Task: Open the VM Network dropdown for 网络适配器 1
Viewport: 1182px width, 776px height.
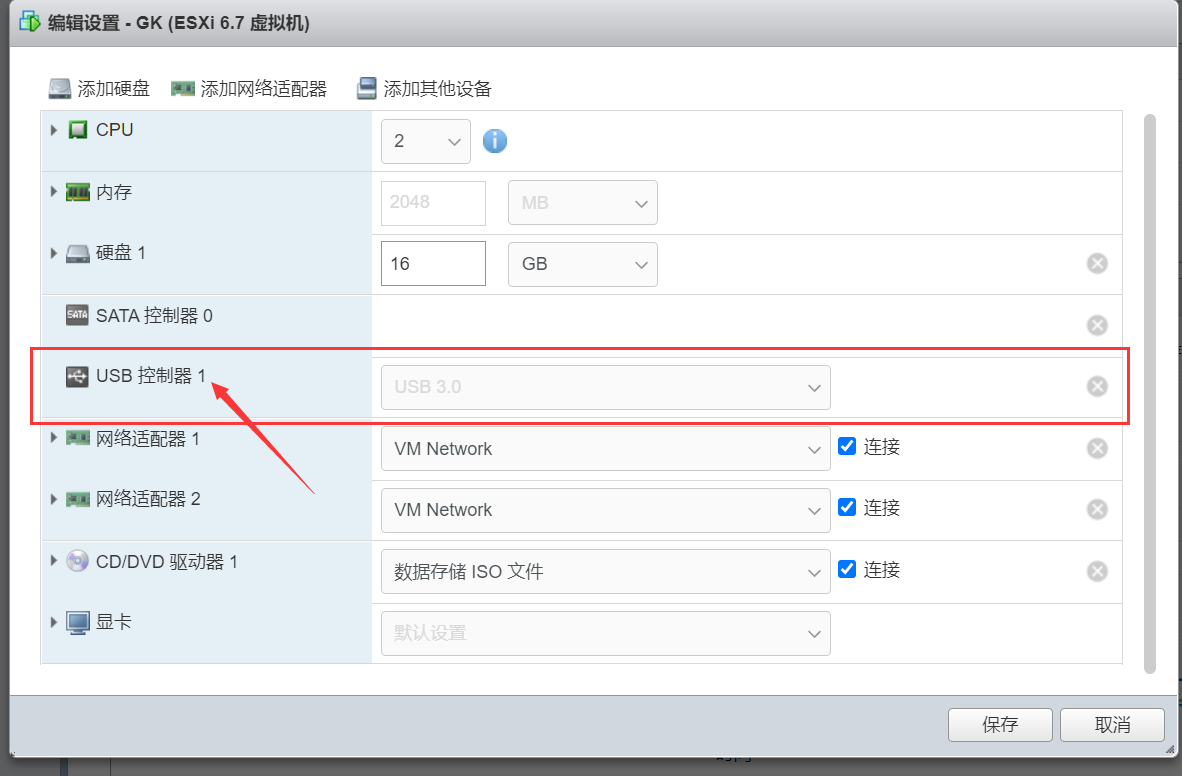Action: point(605,448)
